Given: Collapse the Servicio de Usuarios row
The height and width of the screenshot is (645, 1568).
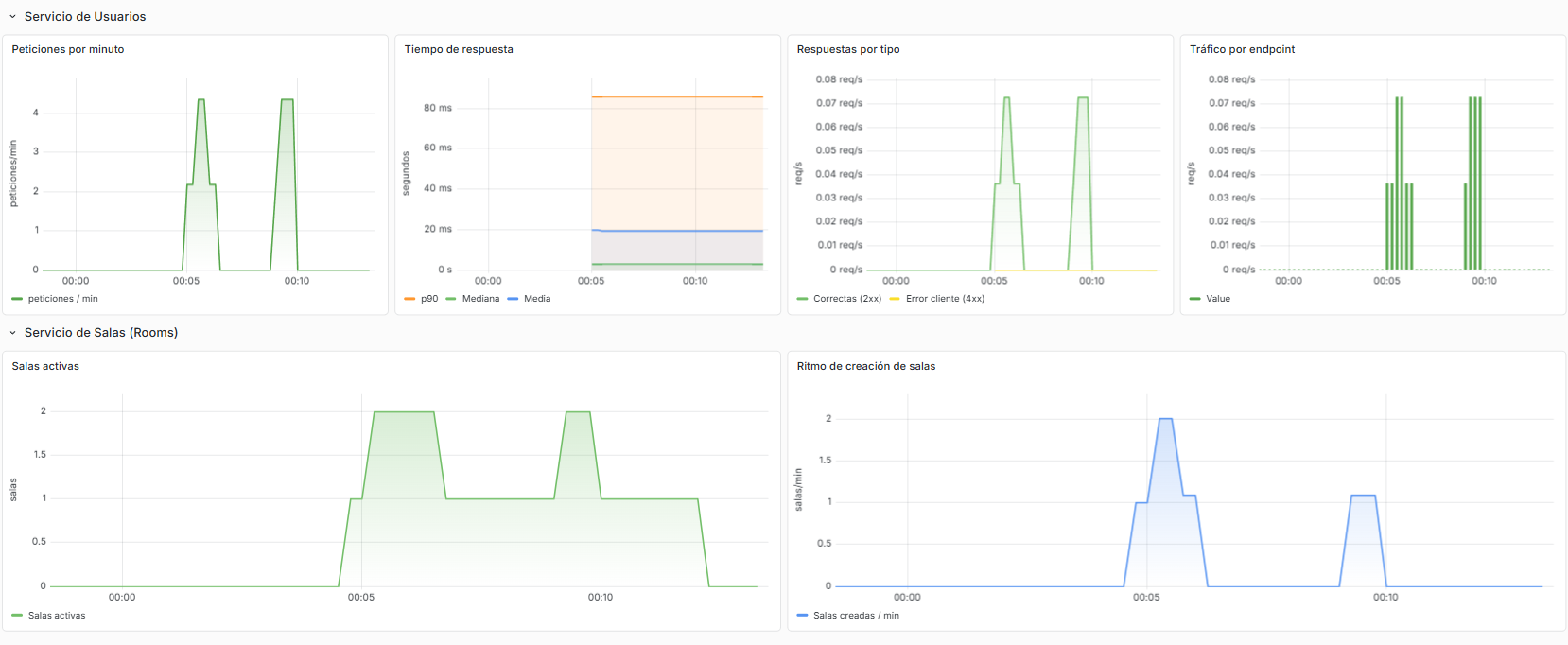Looking at the screenshot, I should point(12,17).
